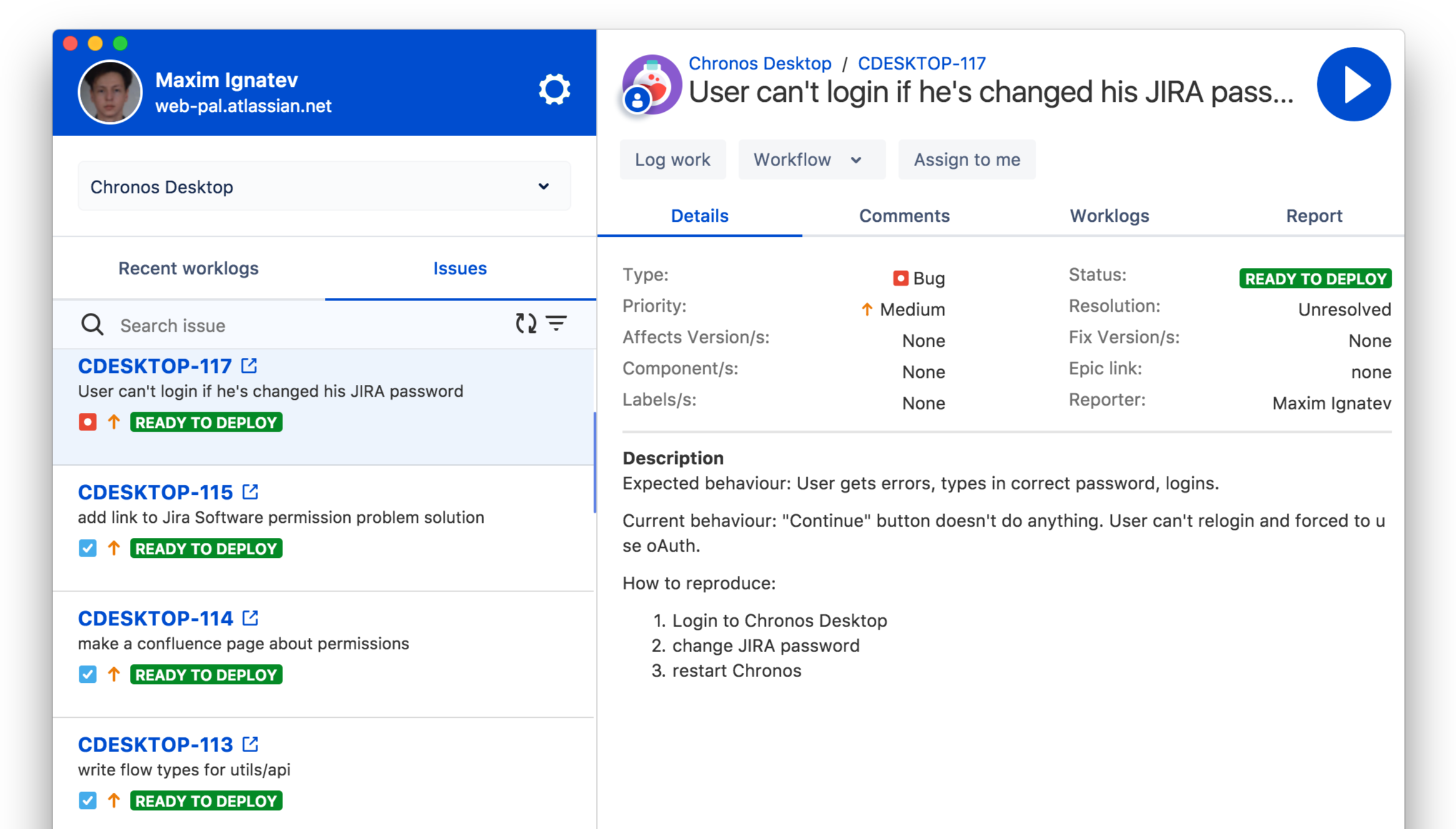This screenshot has height=829, width=1456.
Task: Click the search magnifier icon
Action: pos(92,325)
